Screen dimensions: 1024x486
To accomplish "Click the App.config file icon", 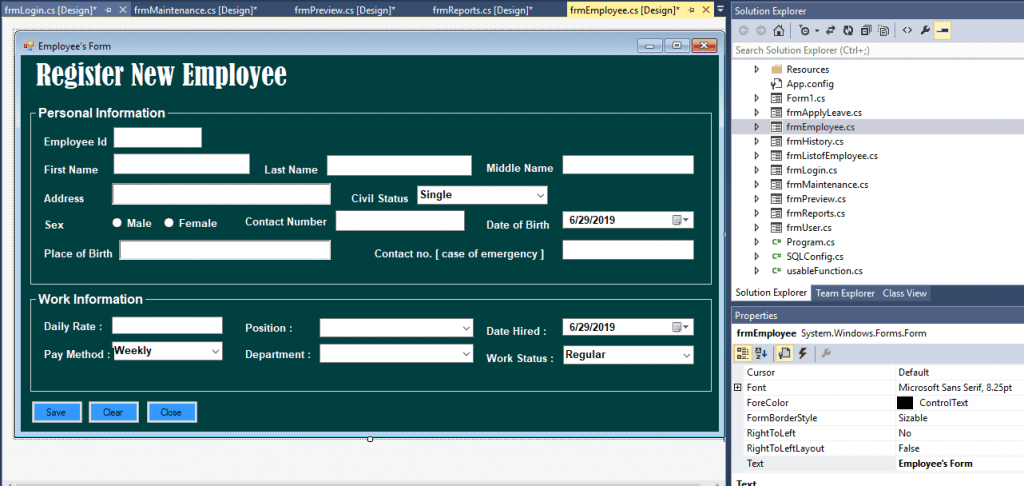I will [x=776, y=84].
